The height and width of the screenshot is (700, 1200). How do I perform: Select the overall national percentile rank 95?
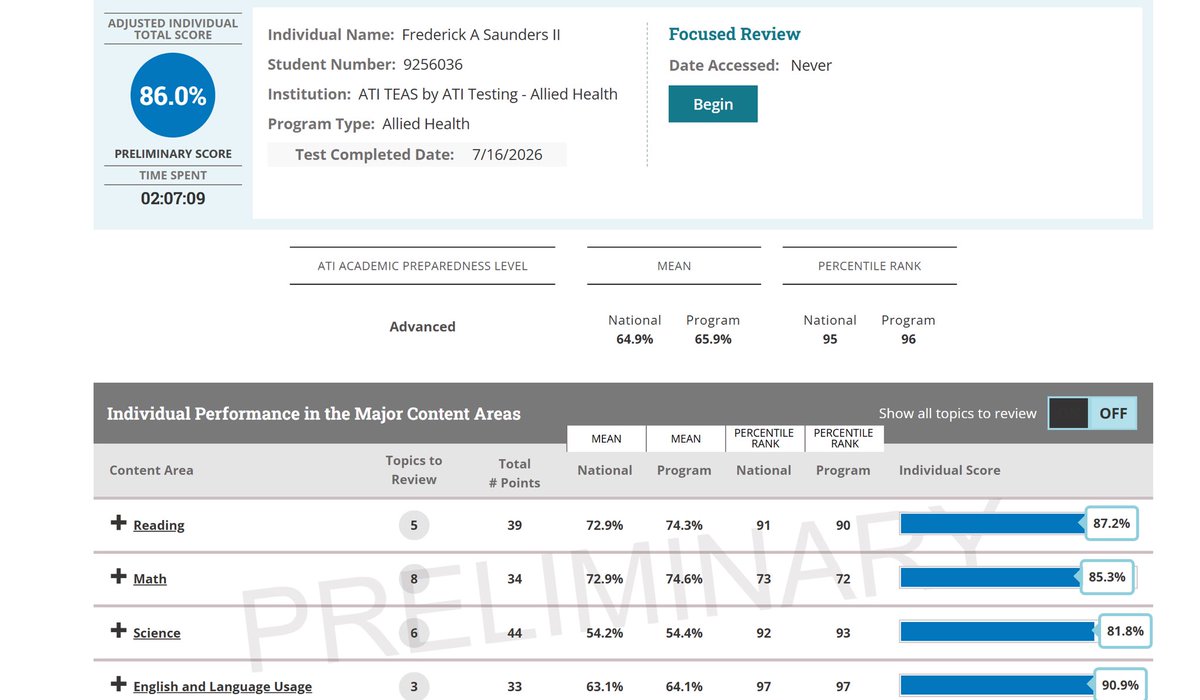[830, 339]
